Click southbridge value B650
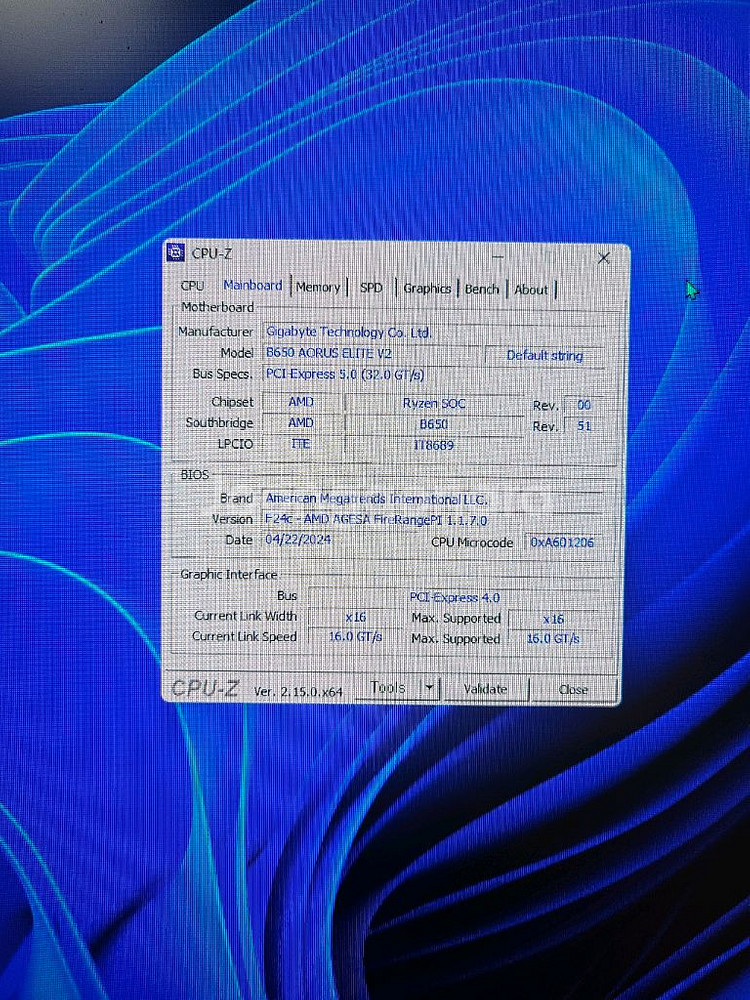750x1000 pixels. tap(434, 424)
